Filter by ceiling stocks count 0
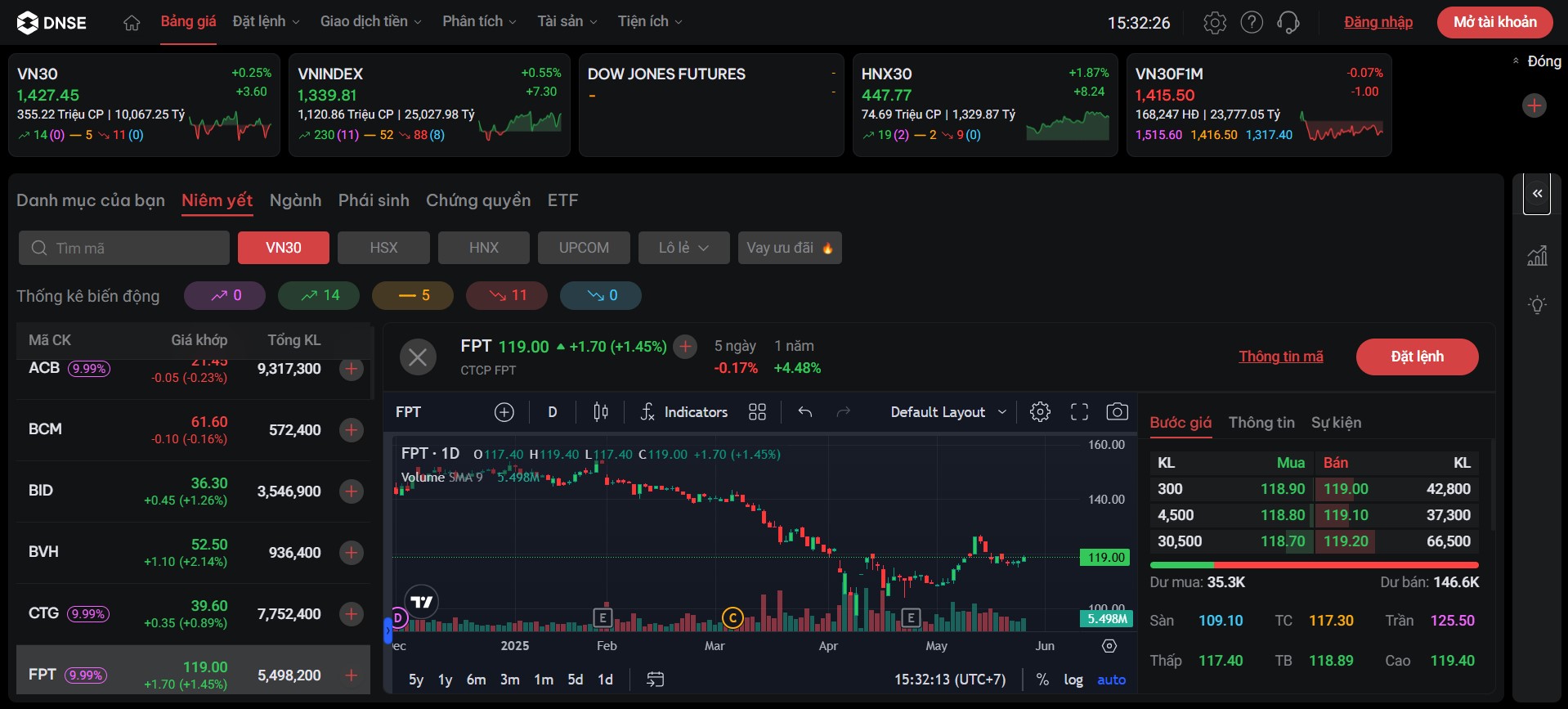This screenshot has width=1568, height=709. (x=225, y=295)
